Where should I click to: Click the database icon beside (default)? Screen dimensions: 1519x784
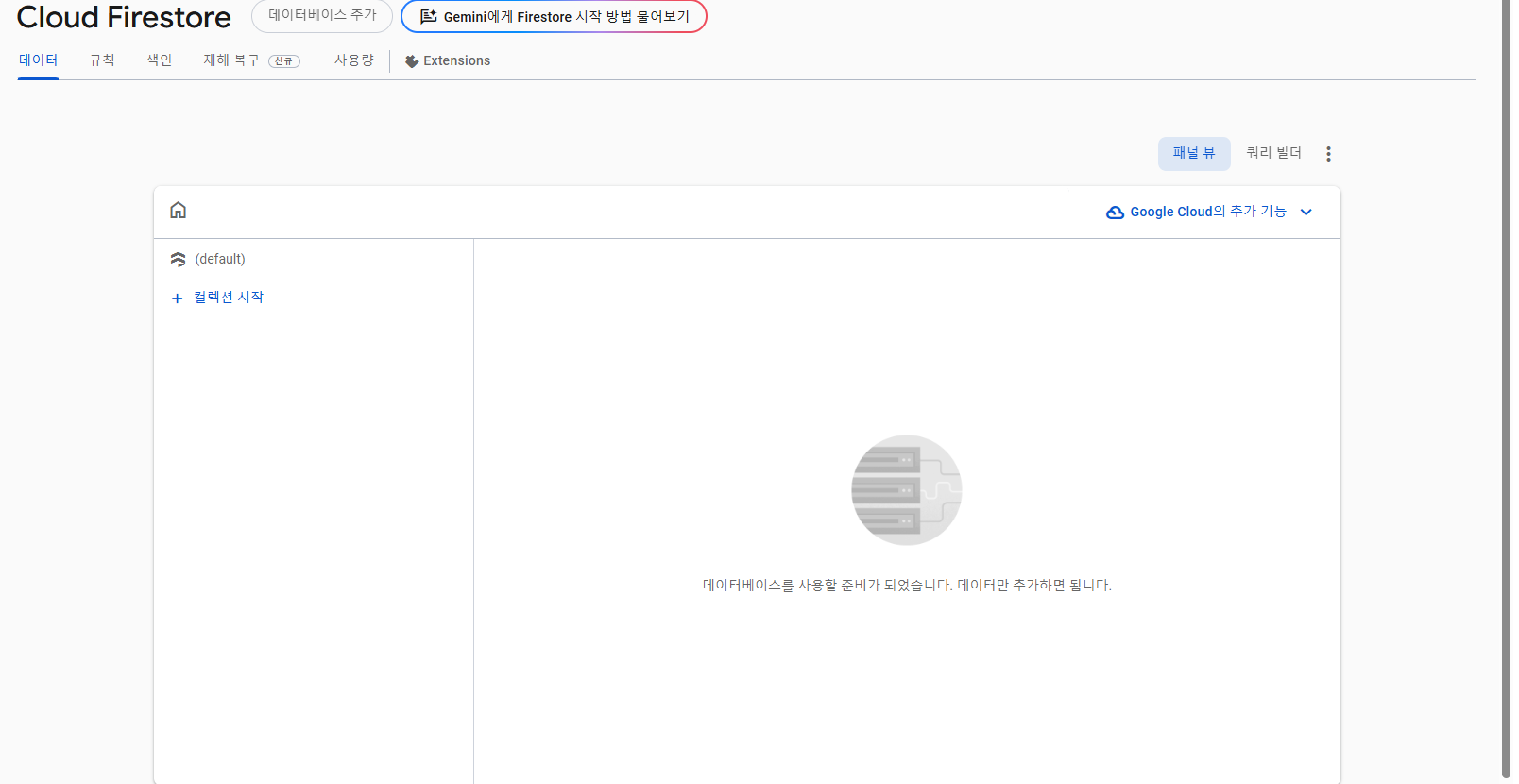pyautogui.click(x=178, y=260)
